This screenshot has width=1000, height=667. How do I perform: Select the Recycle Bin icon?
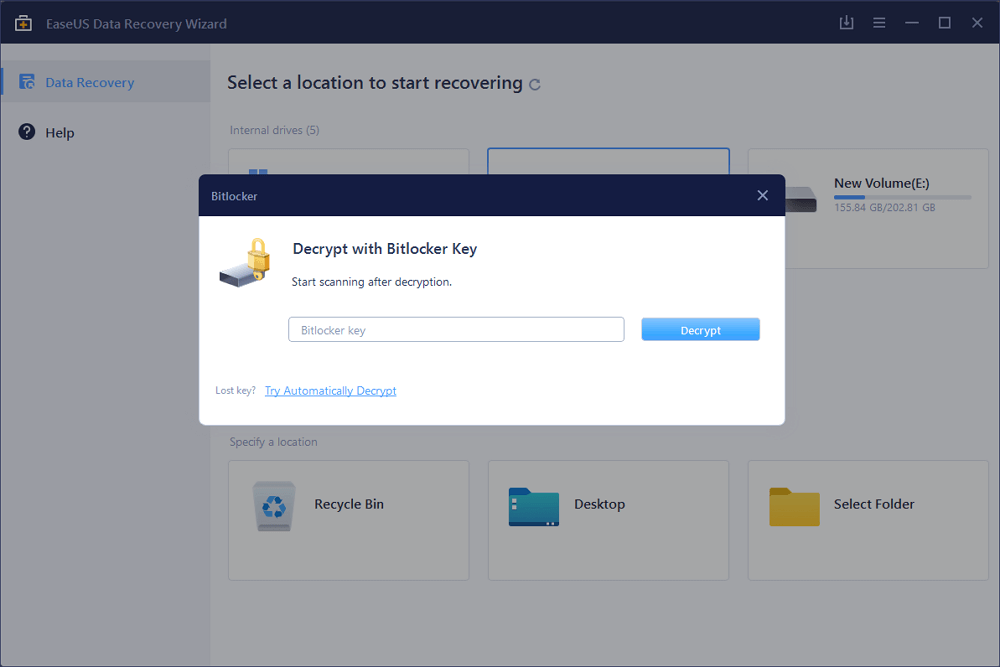click(x=273, y=506)
